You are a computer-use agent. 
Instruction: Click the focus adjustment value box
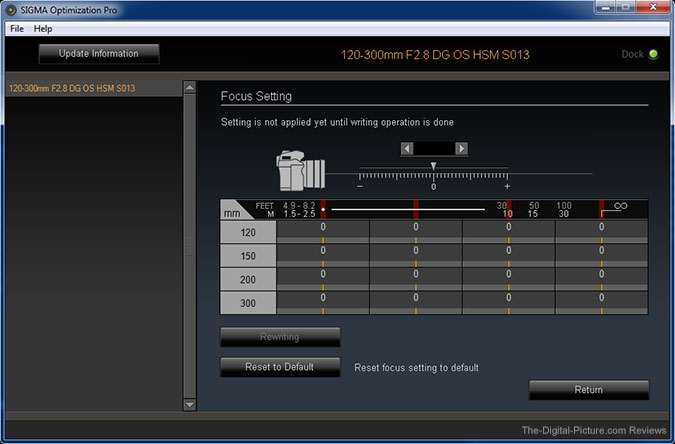click(434, 149)
